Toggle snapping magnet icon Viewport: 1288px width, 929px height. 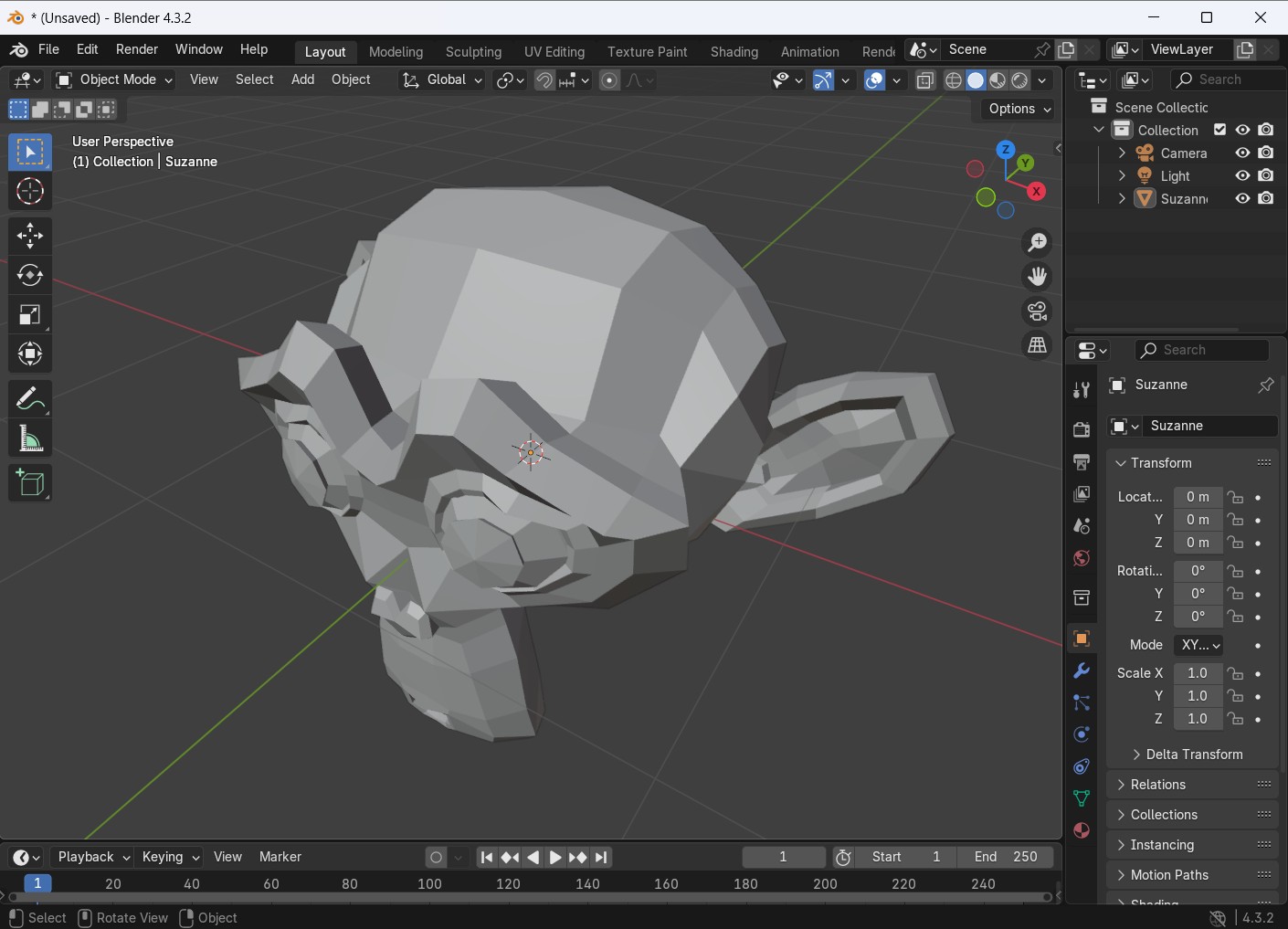pos(544,80)
